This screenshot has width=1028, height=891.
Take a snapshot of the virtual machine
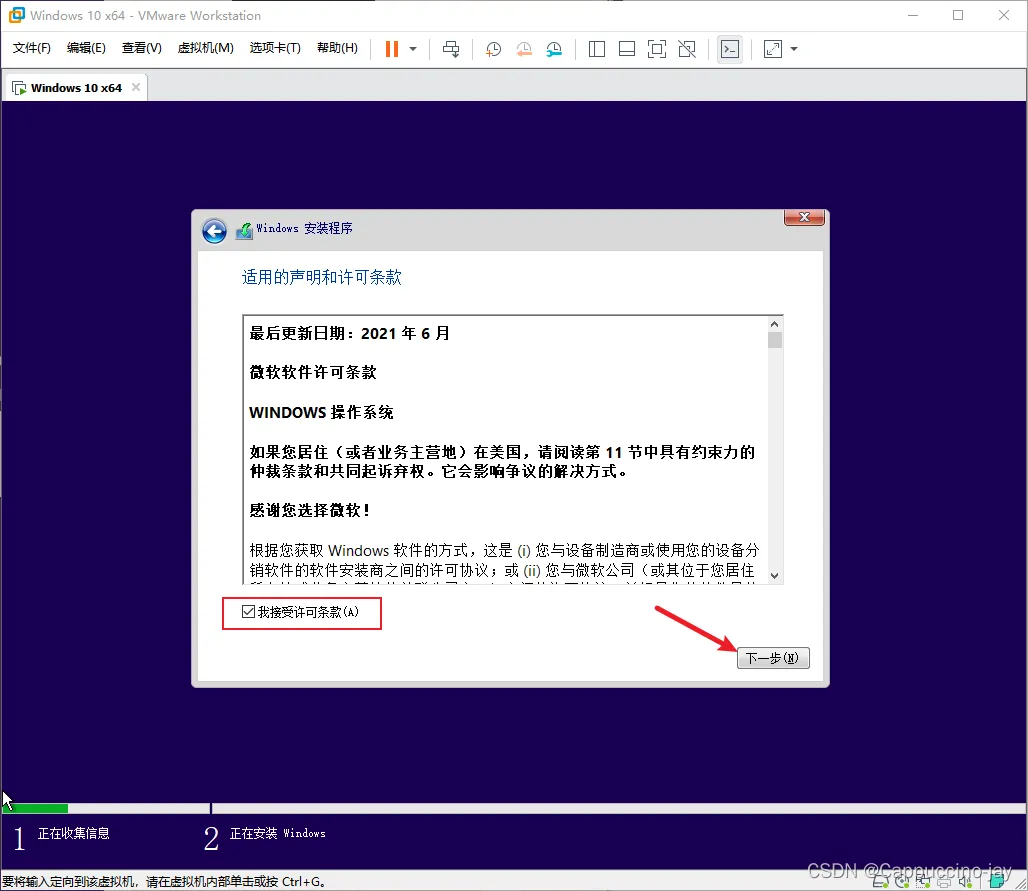point(493,49)
